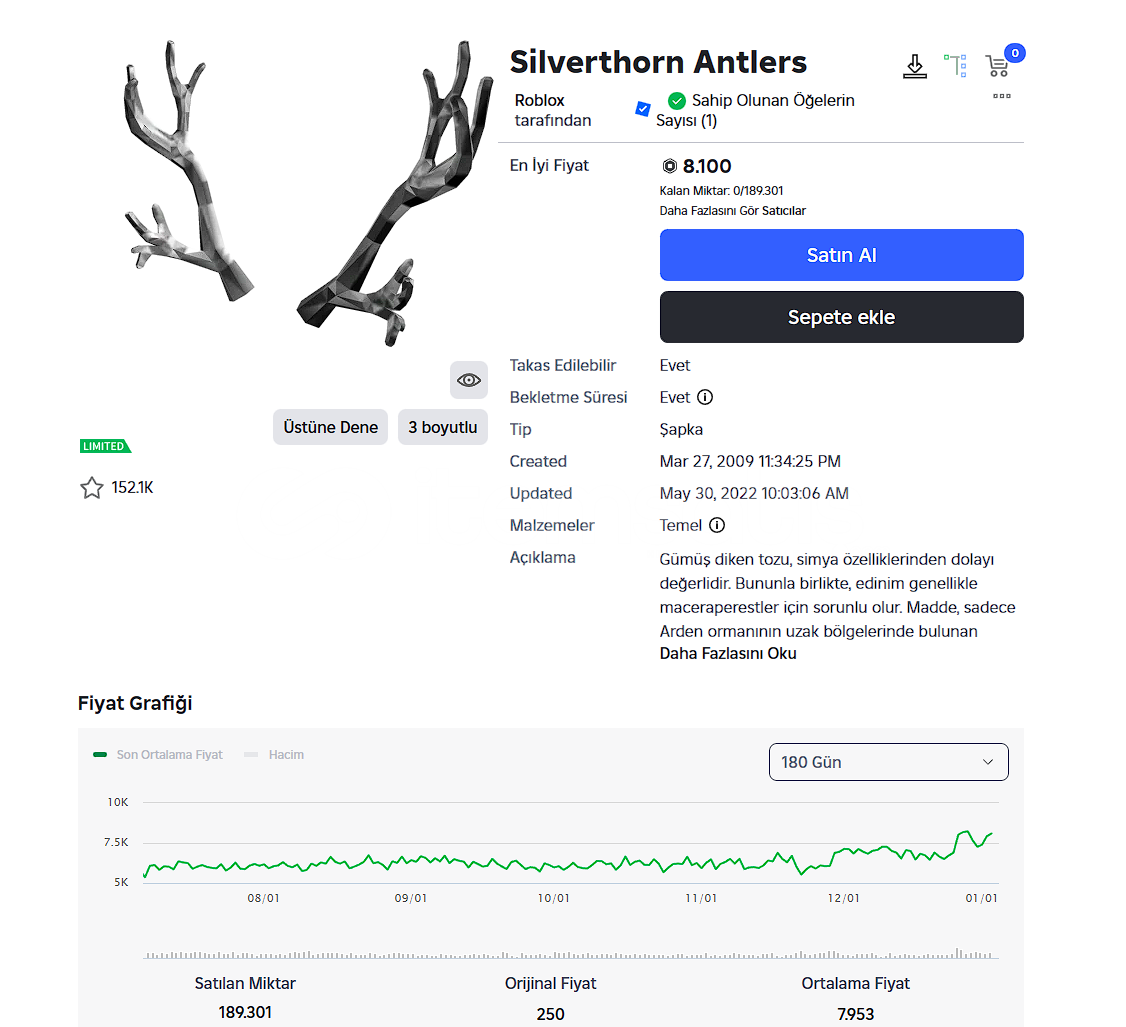This screenshot has height=1027, width=1126.
Task: Click the info icon beside Temel materials
Action: tap(717, 525)
